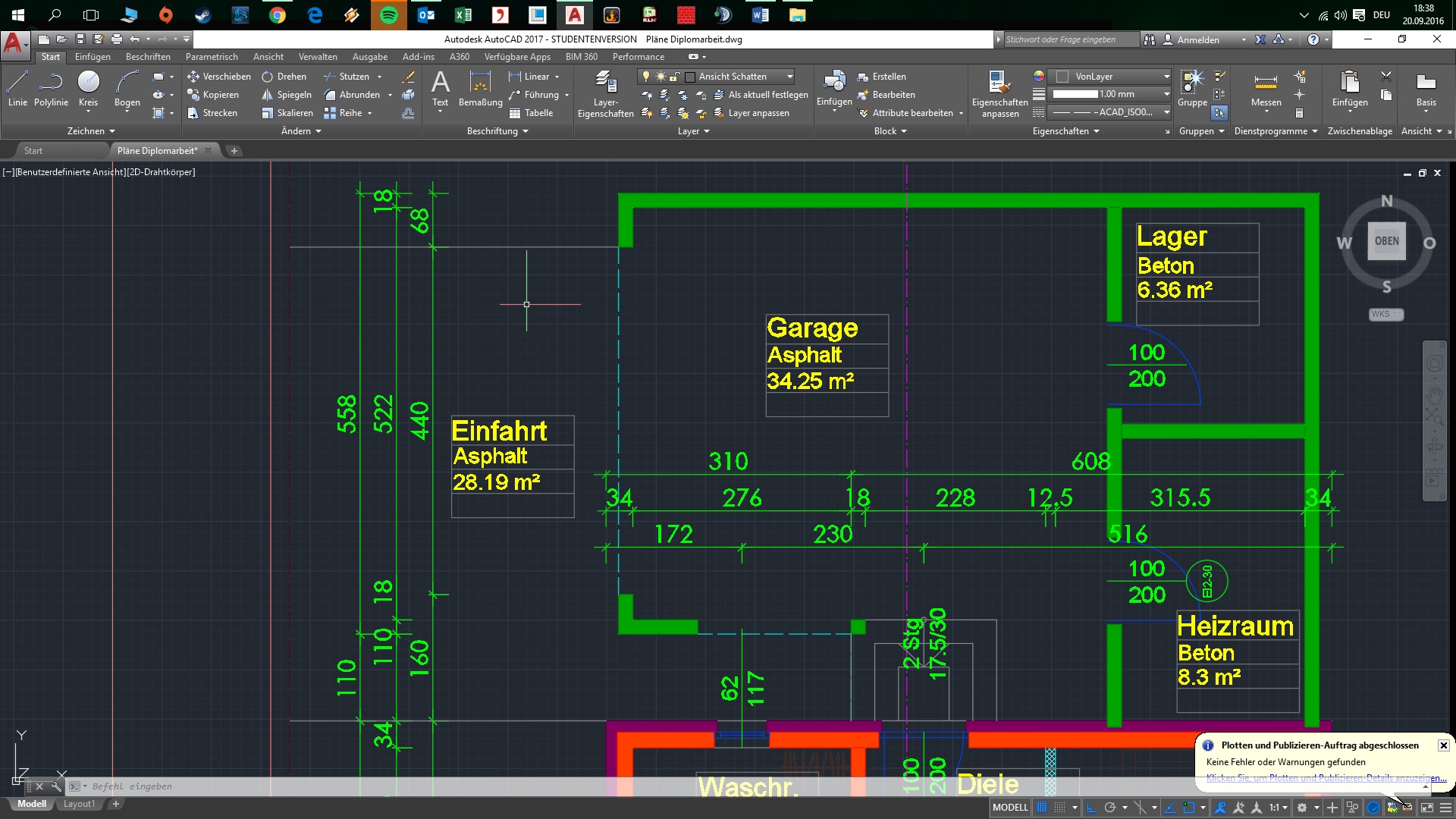Select the Bogen arc tool

127,89
